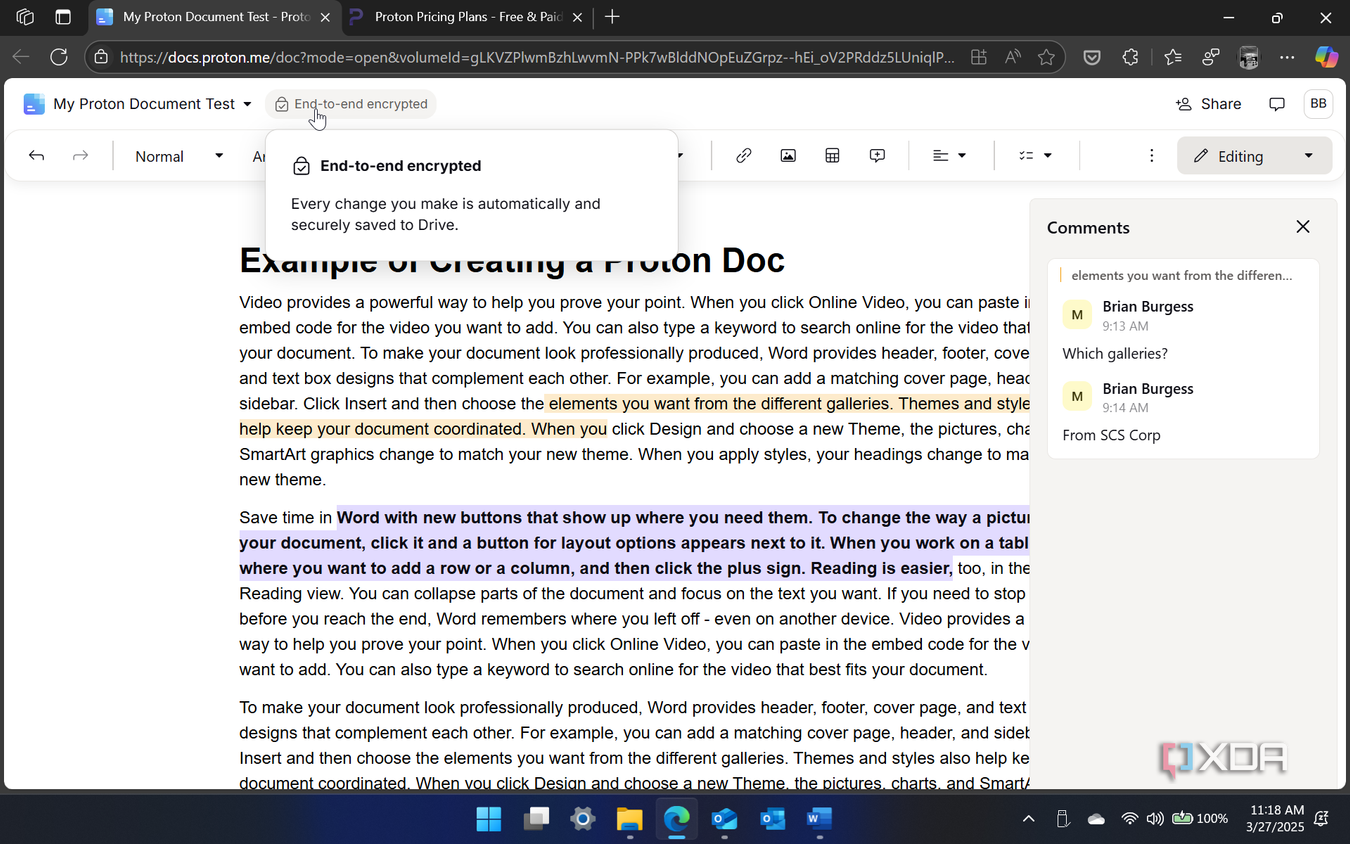Click the Microsoft Edge taskbar icon
The width and height of the screenshot is (1350, 844).
tap(677, 820)
